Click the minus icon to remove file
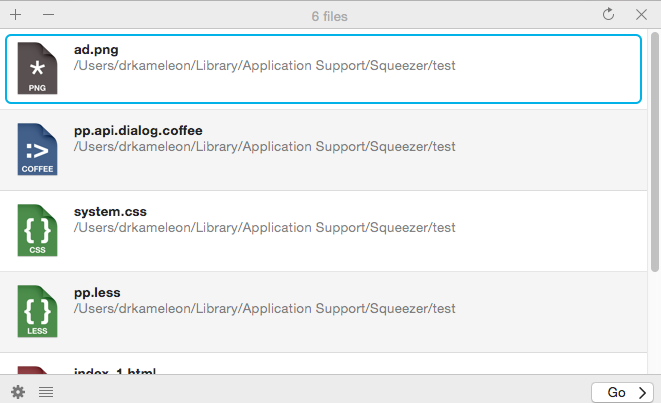Screen dimensions: 661x403 click(48, 15)
